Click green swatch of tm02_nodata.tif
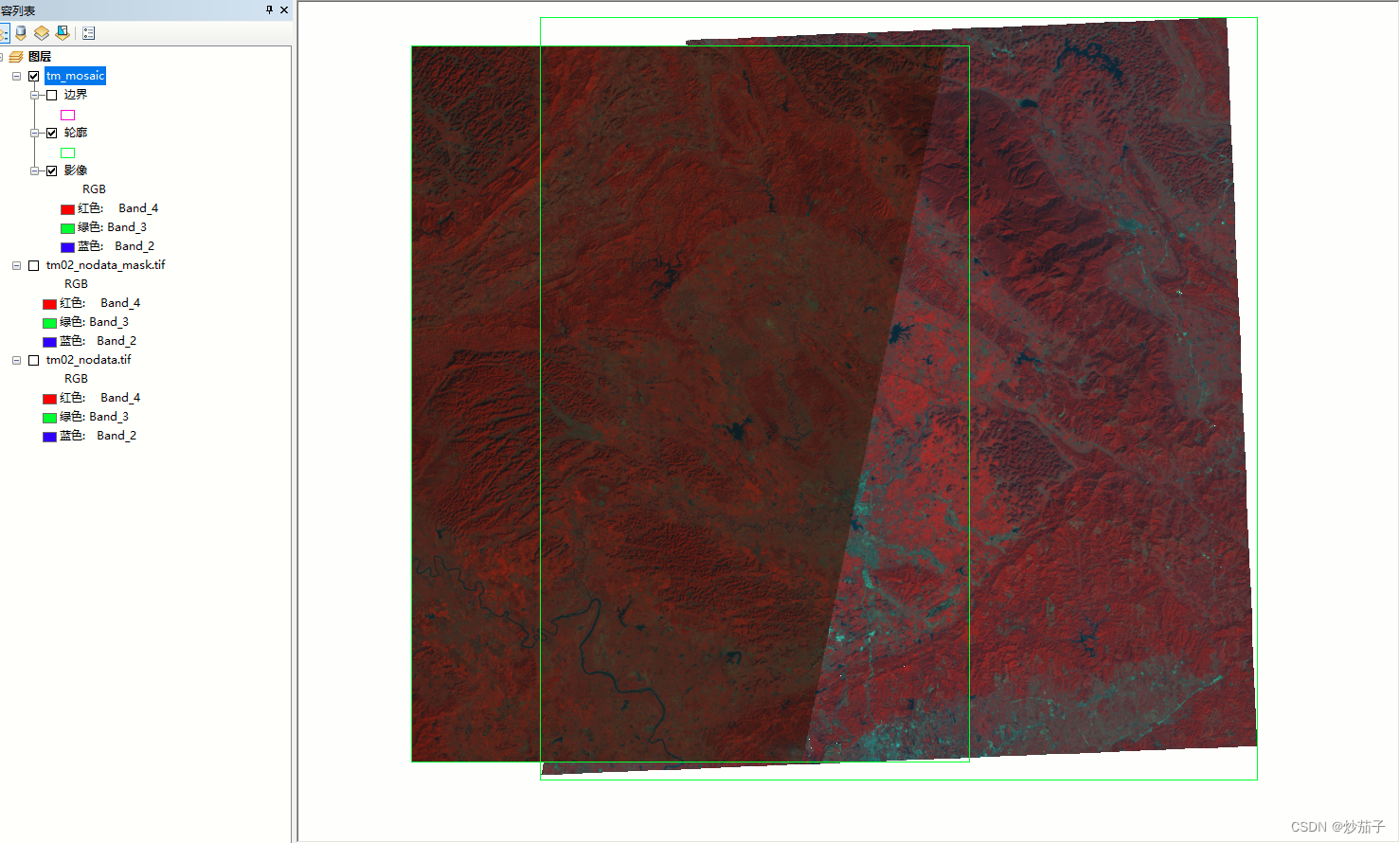The image size is (1400, 843). [x=49, y=418]
